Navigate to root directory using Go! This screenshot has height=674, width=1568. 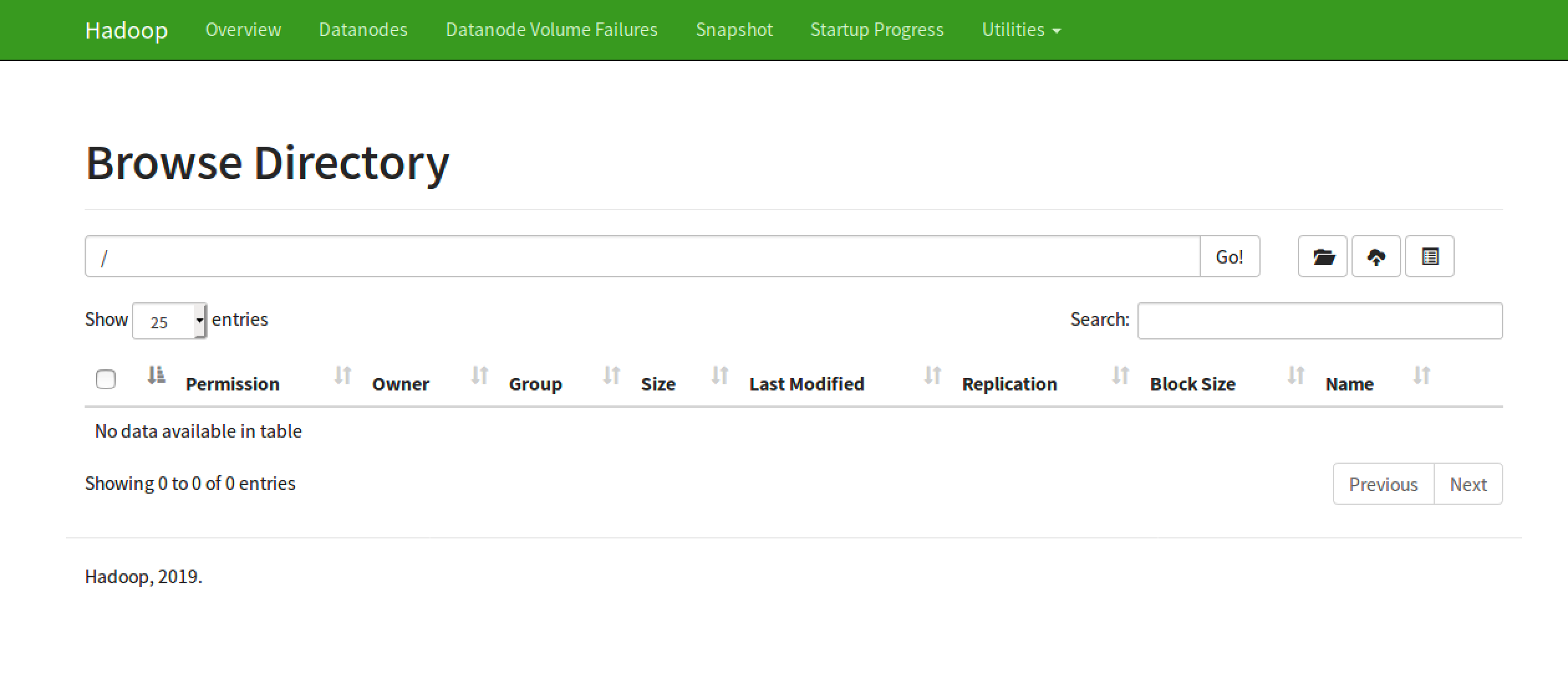pos(1229,256)
